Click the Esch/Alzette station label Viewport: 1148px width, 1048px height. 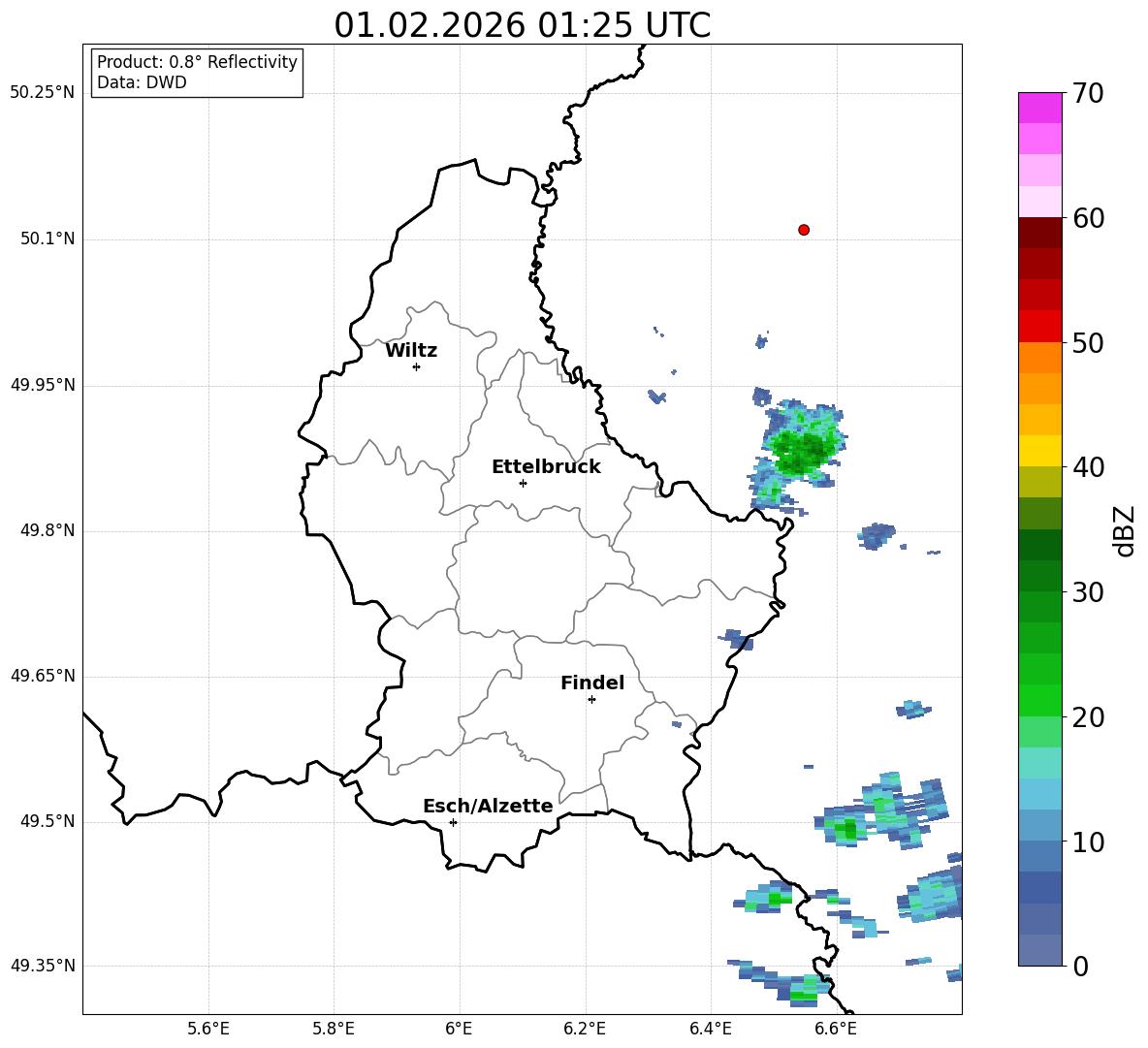[488, 806]
